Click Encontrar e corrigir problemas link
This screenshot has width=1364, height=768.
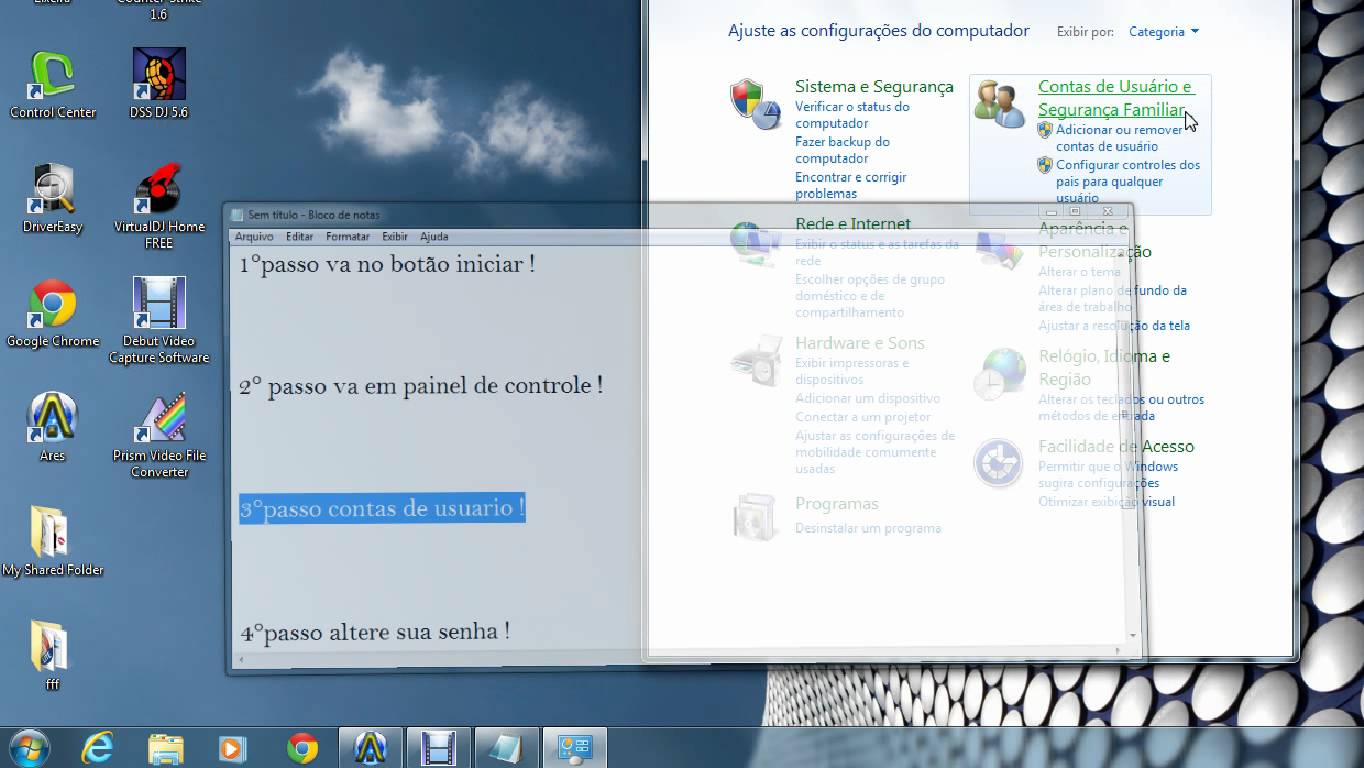[850, 185]
